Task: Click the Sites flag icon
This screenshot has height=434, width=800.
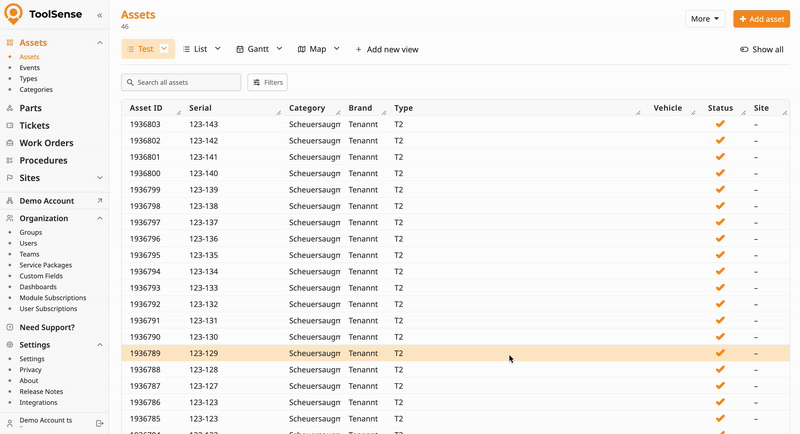Action: [x=10, y=178]
